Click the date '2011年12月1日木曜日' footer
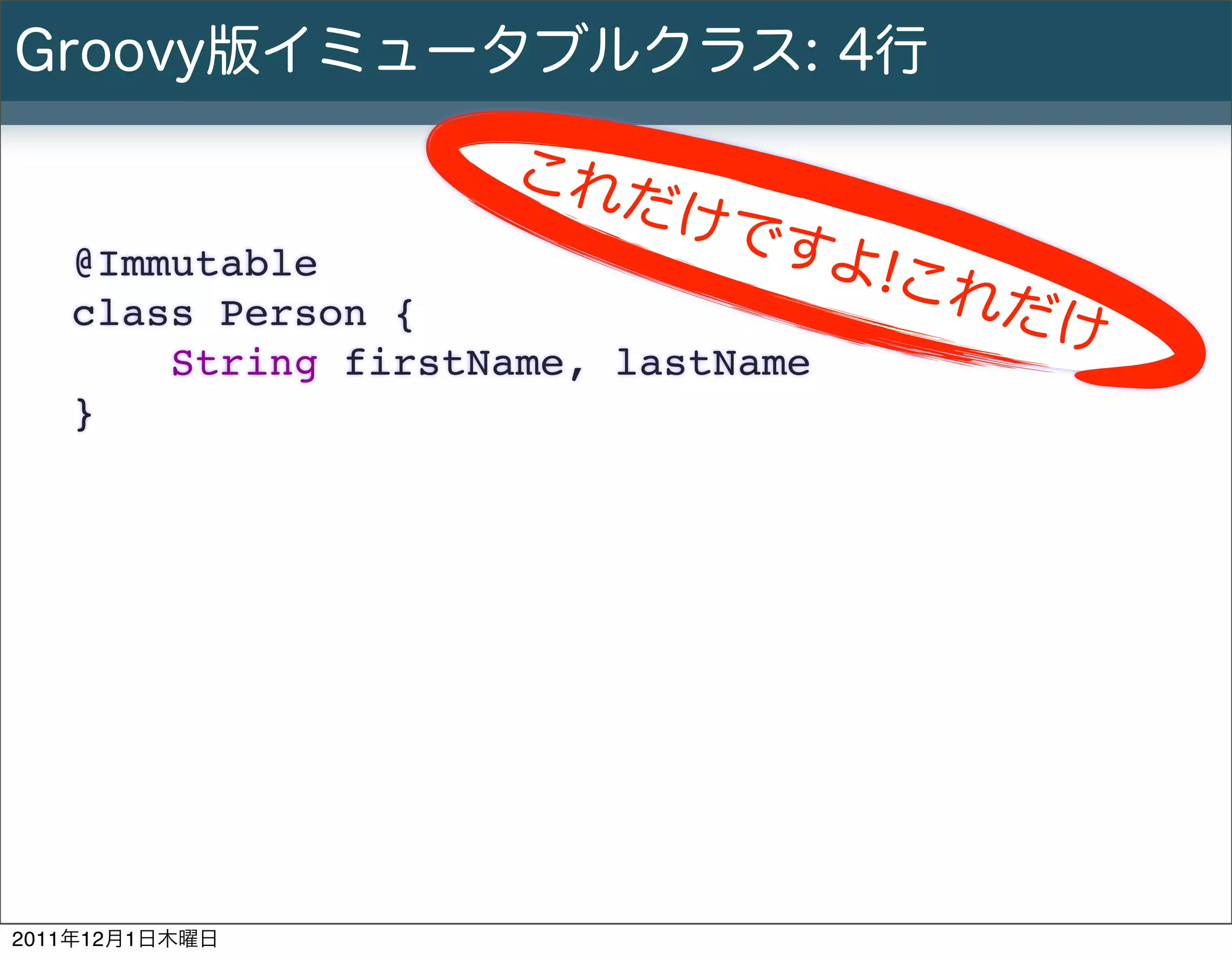The height and width of the screenshot is (958, 1232). point(114,939)
